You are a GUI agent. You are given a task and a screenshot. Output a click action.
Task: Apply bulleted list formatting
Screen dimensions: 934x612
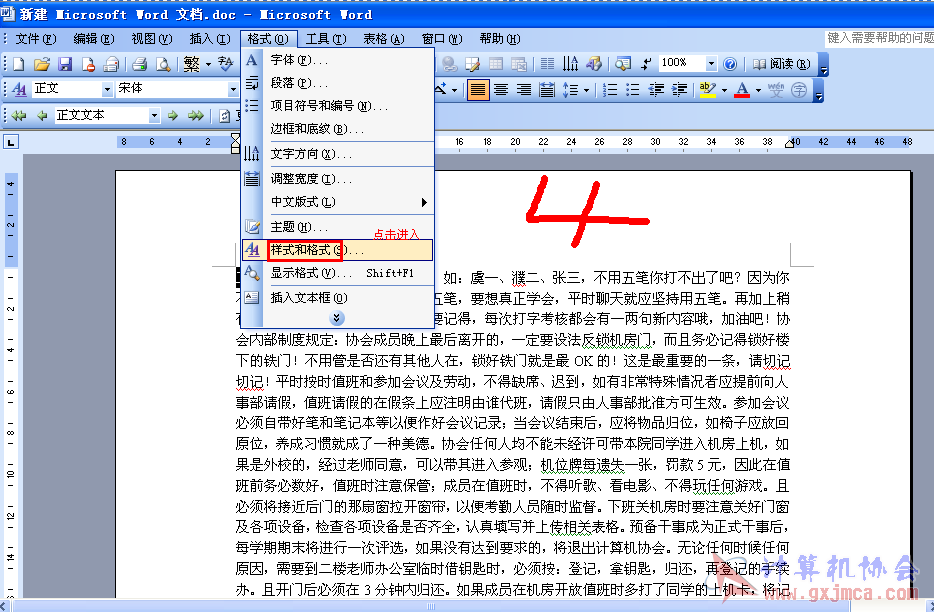(633, 90)
